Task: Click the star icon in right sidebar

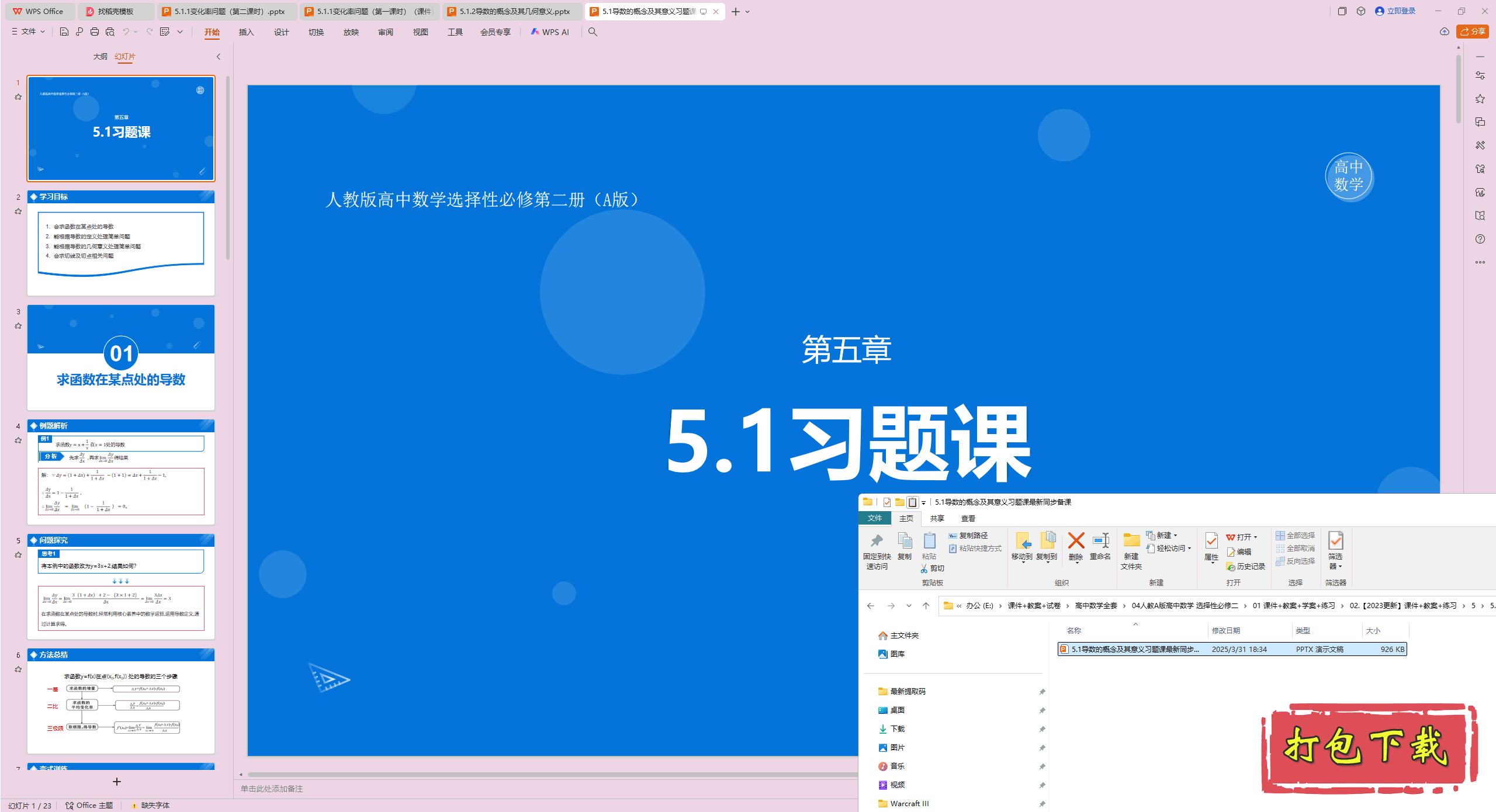Action: pyautogui.click(x=1480, y=99)
